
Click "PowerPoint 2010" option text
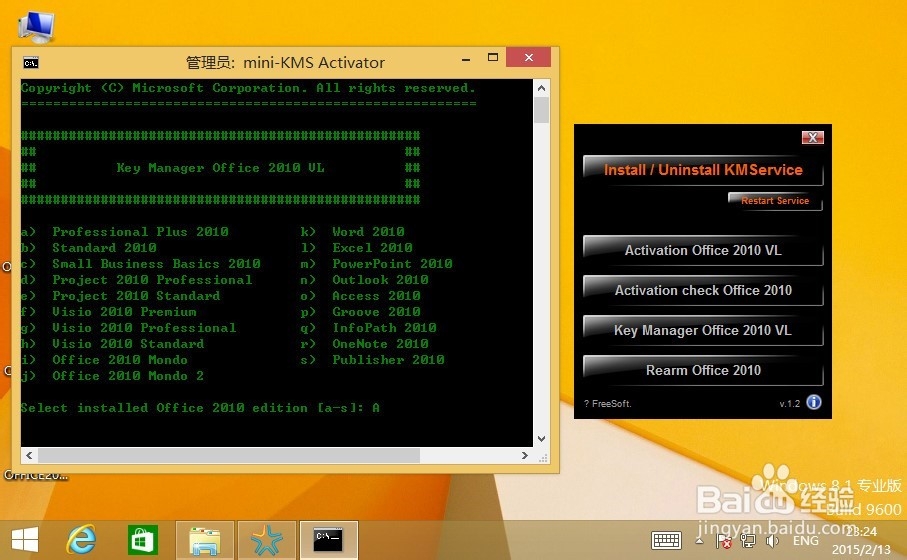[392, 264]
